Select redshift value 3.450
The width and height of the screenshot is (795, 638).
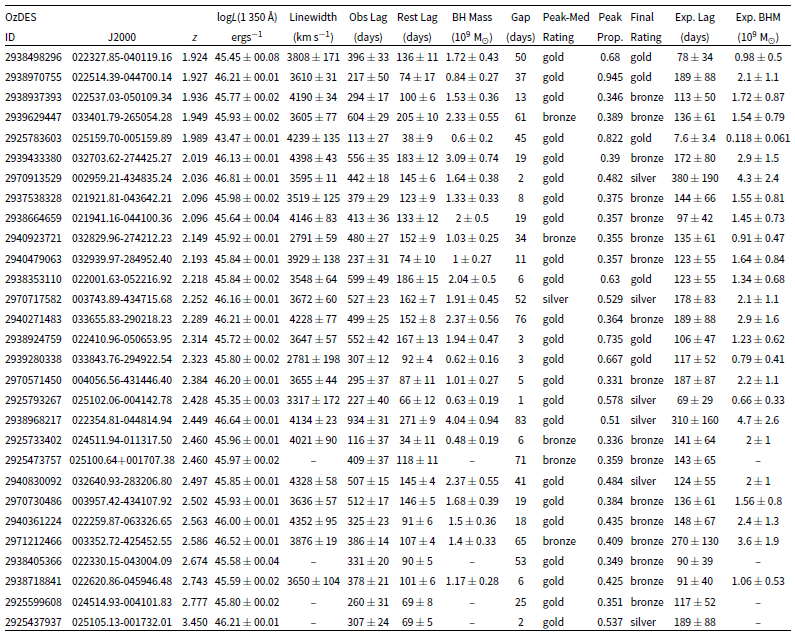click(195, 622)
